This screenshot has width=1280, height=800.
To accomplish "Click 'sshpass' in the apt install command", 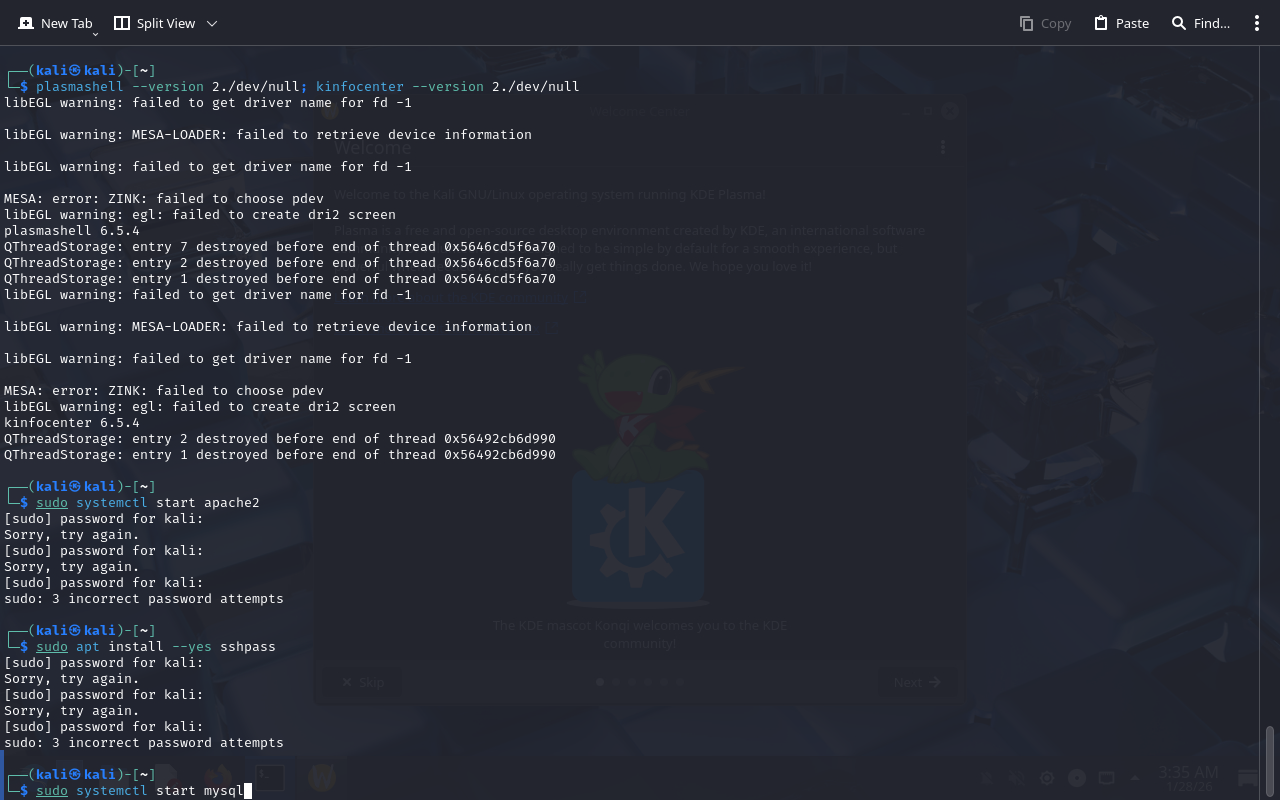I will tap(247, 647).
